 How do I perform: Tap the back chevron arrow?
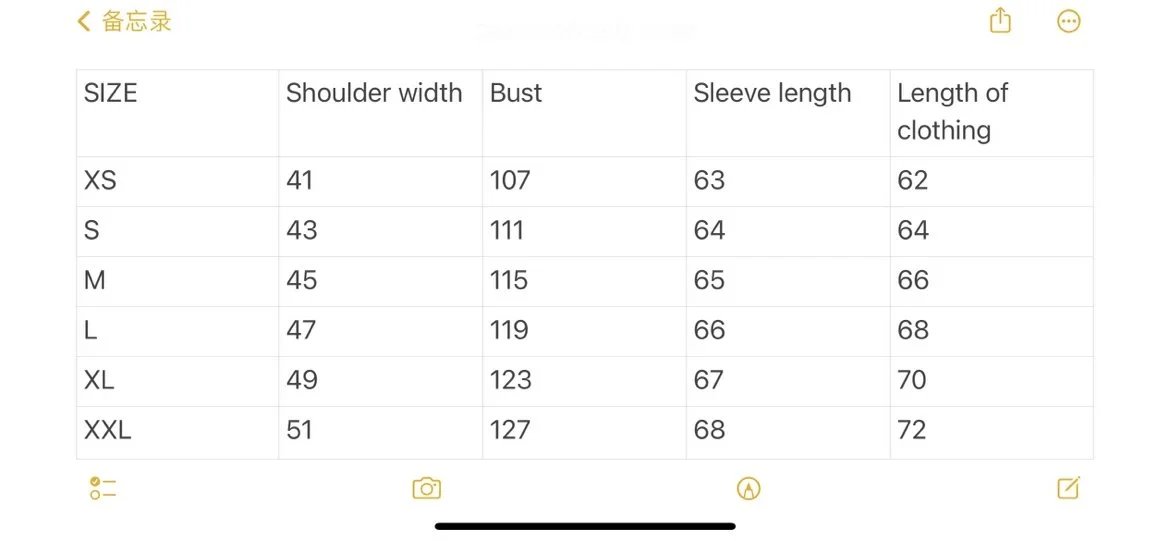pyautogui.click(x=84, y=21)
